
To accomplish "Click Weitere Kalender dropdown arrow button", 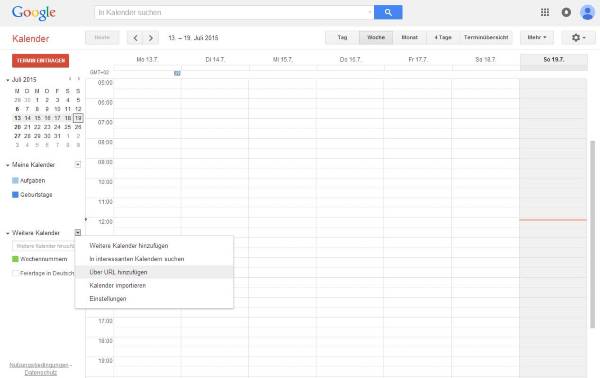I will pyautogui.click(x=78, y=233).
